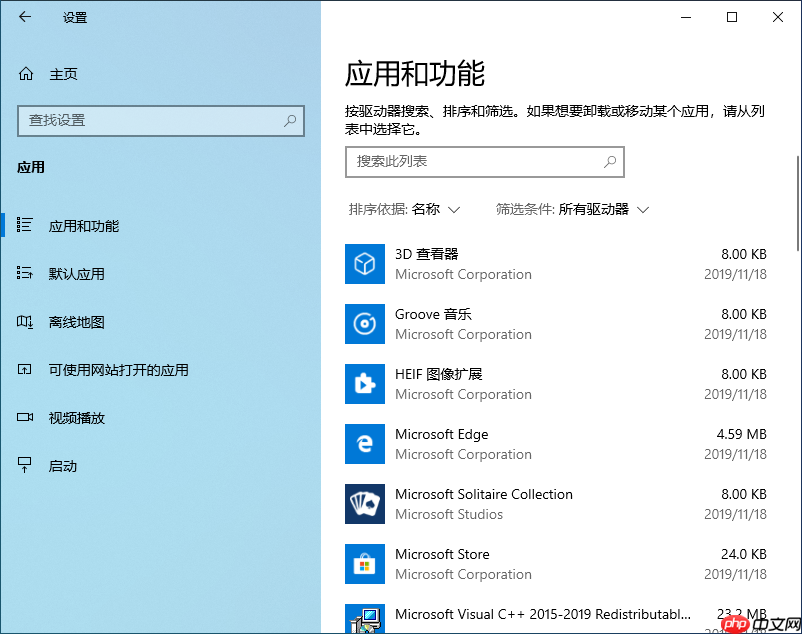Click the 应用和功能 list icon in sidebar
This screenshot has height=634, width=802.
tap(25, 224)
